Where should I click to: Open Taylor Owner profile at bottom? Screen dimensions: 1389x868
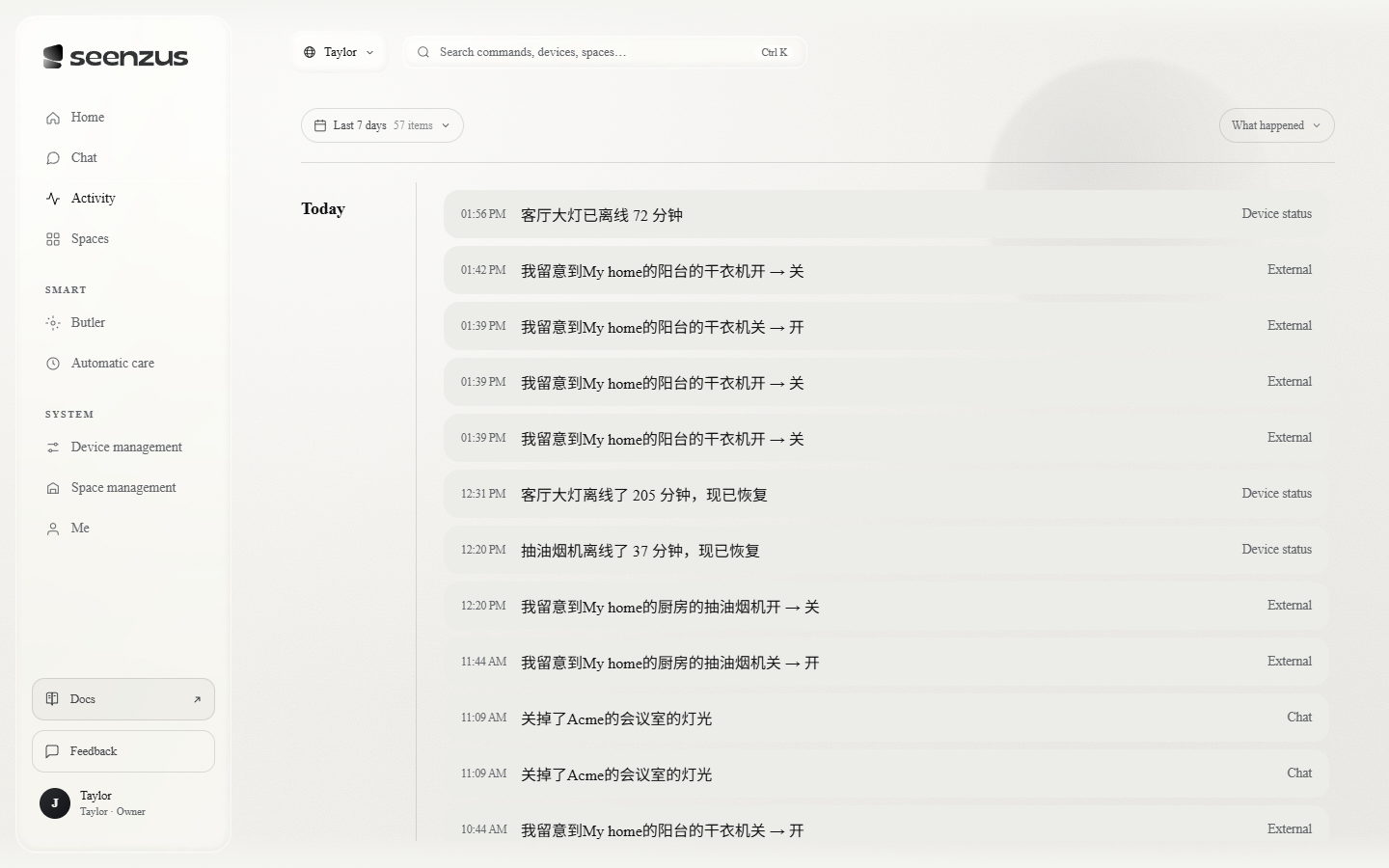pos(123,803)
